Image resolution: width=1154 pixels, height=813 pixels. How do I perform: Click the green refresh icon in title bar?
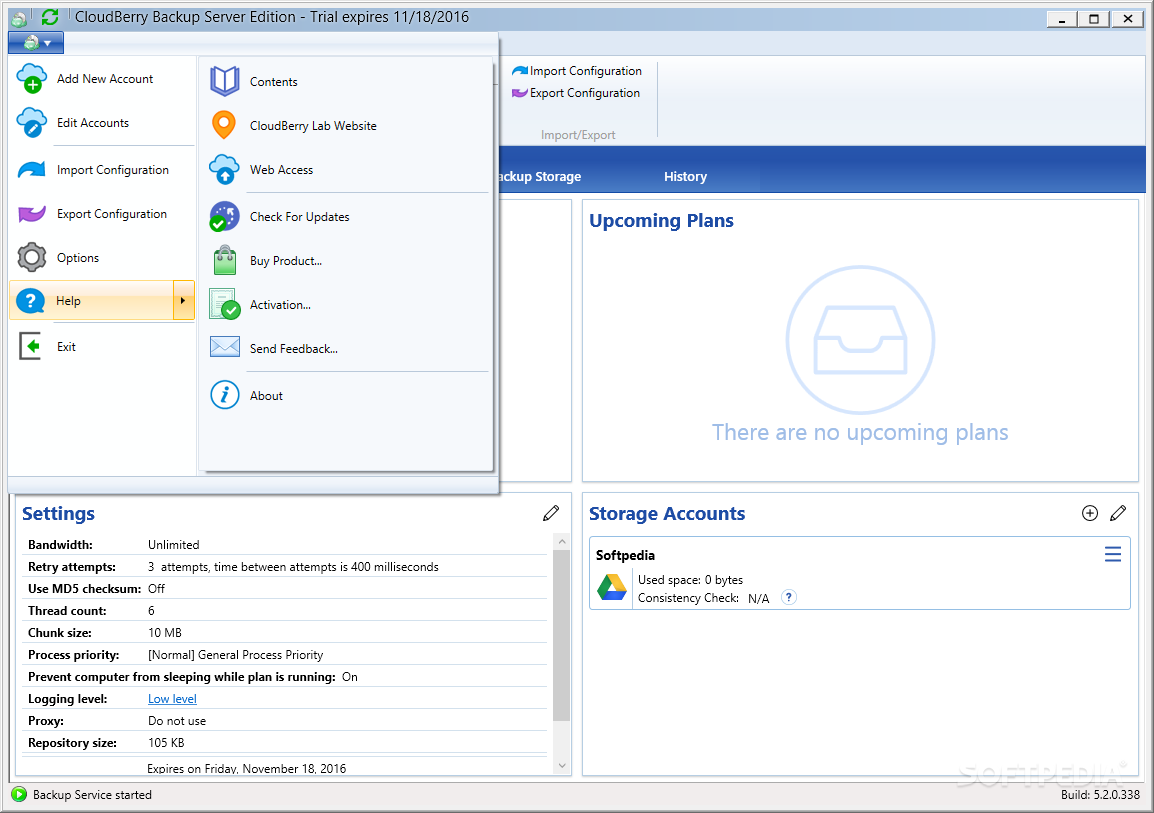coord(50,17)
